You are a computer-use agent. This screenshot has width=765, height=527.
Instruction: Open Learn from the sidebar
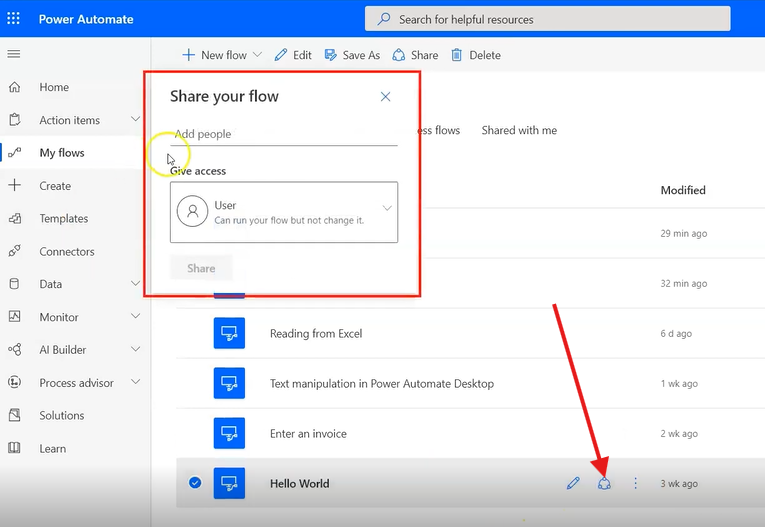pyautogui.click(x=53, y=448)
